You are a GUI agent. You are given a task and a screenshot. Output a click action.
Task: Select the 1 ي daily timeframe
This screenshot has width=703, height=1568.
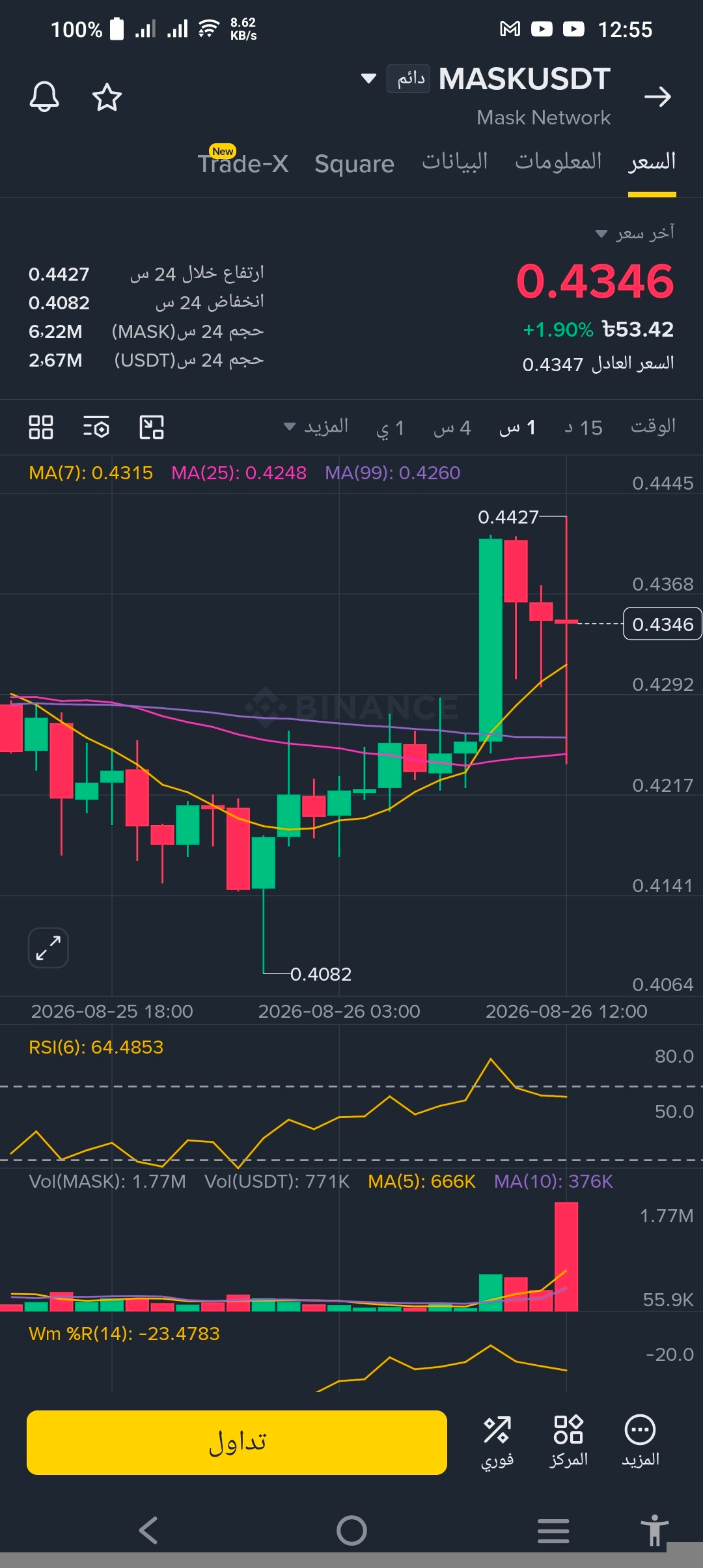[x=391, y=428]
